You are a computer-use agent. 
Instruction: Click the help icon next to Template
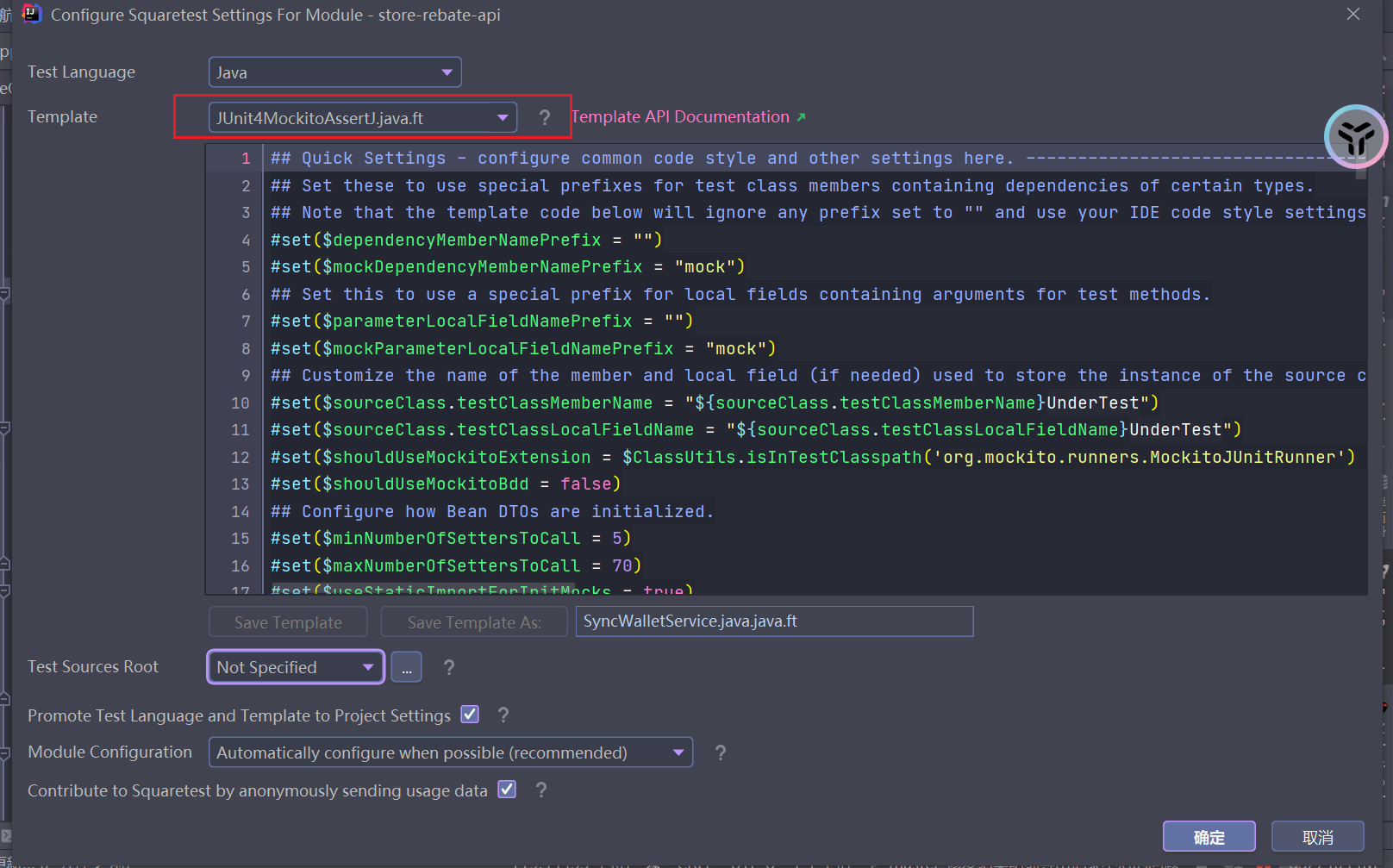tap(544, 117)
